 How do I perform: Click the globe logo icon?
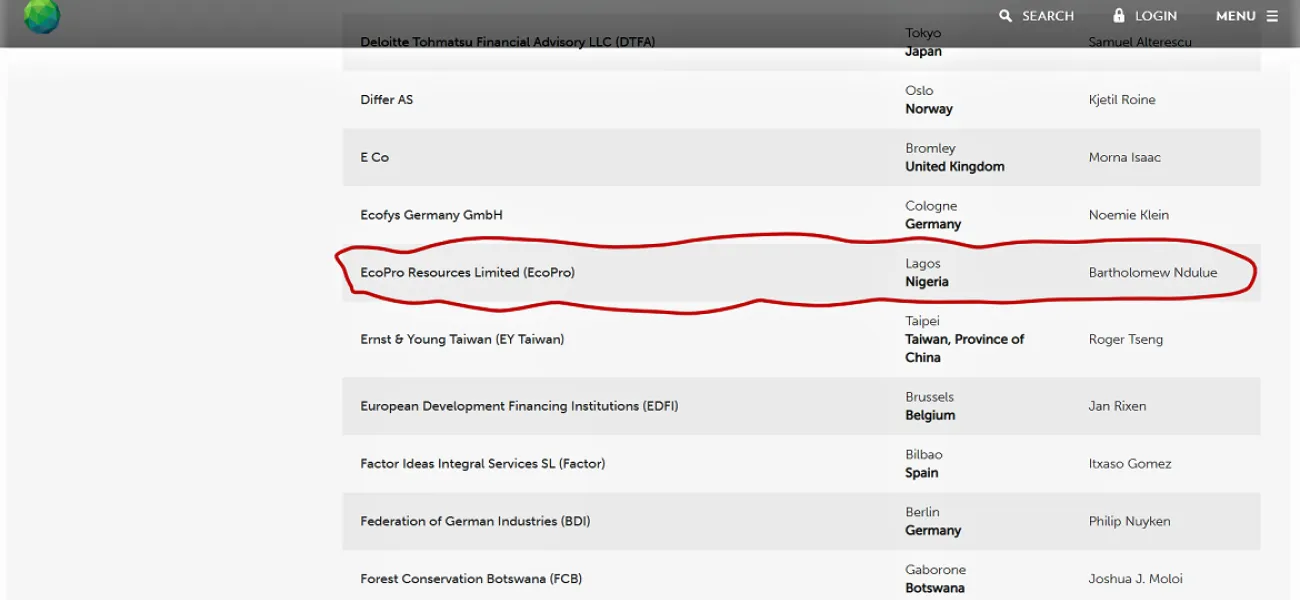(x=41, y=16)
